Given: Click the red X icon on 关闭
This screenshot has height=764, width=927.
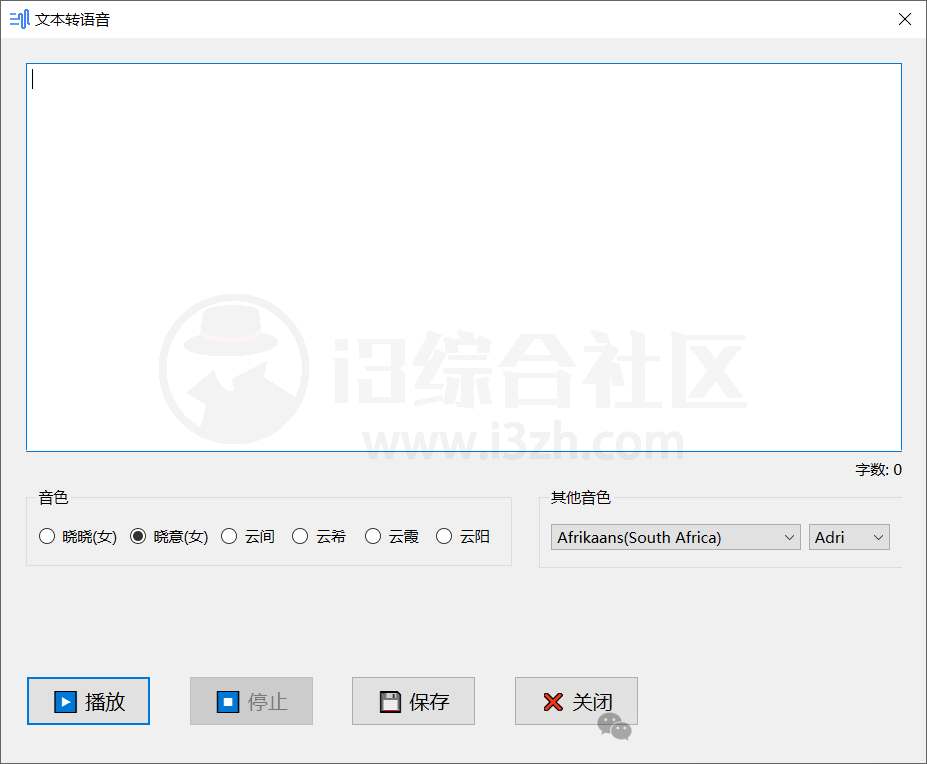Looking at the screenshot, I should click(552, 701).
